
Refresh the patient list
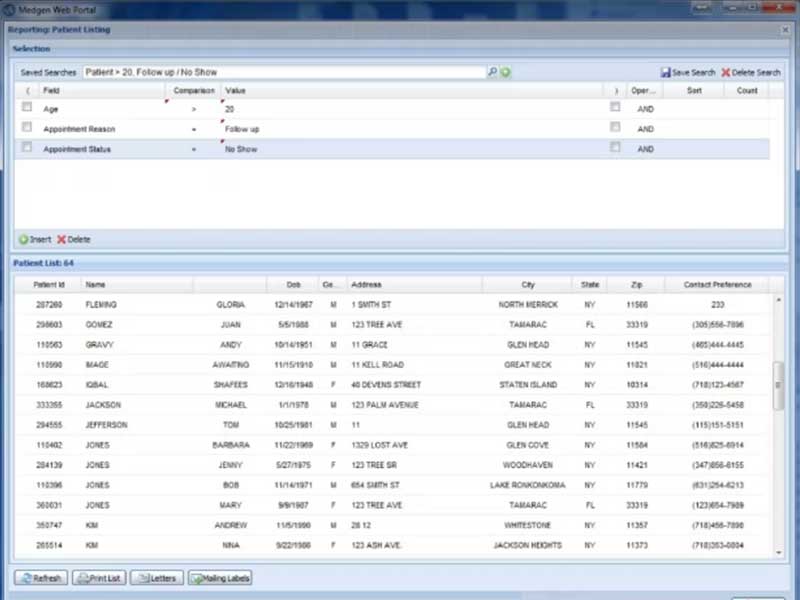click(x=40, y=578)
